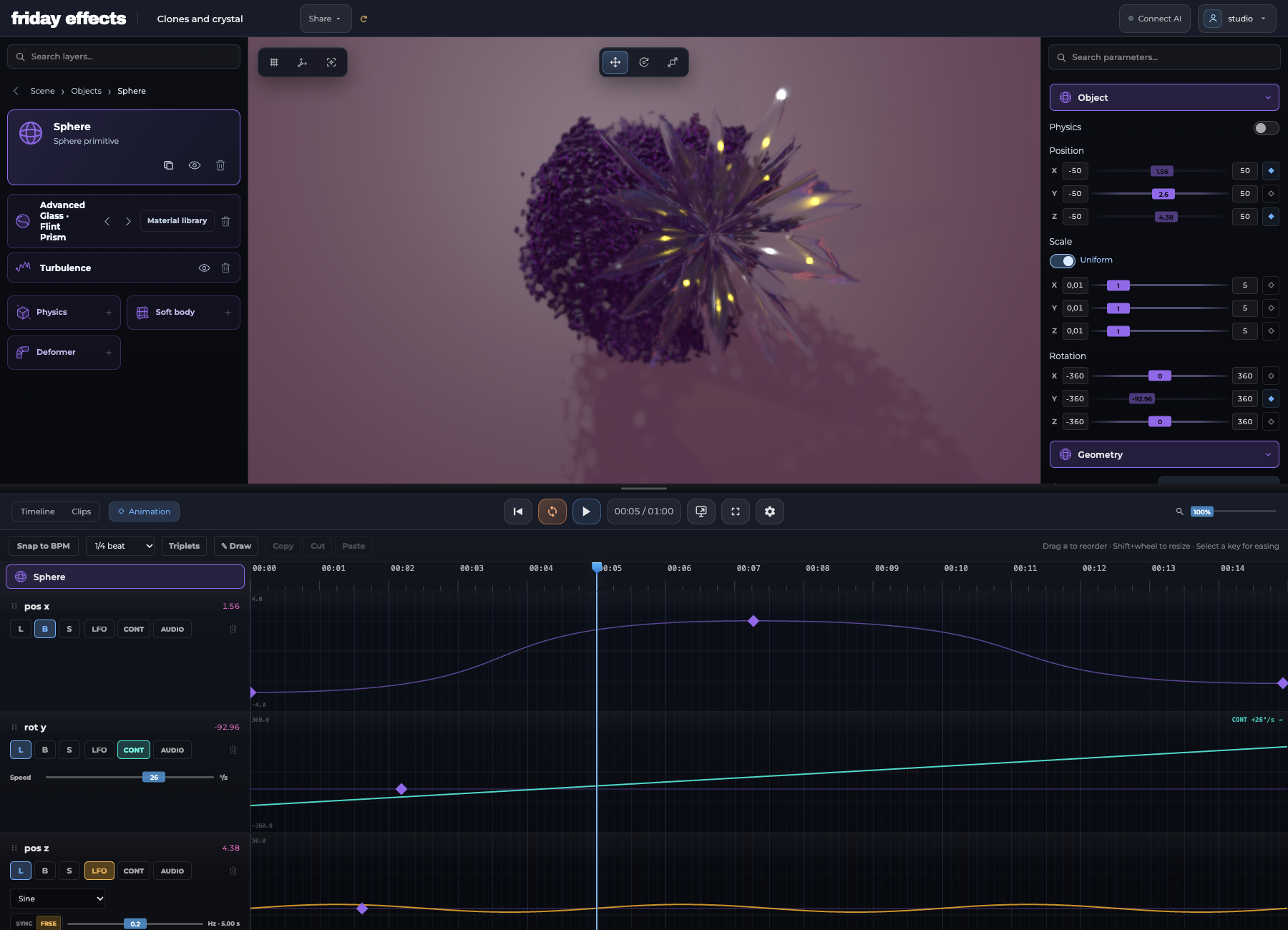
Task: Delete the pos x animation track
Action: (233, 629)
